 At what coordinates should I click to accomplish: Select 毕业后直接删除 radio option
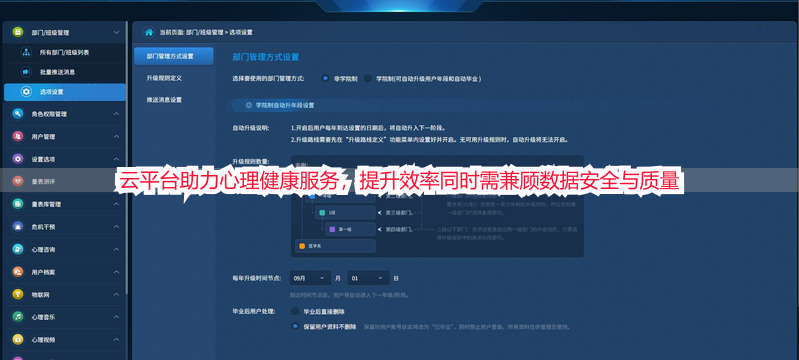(x=295, y=311)
